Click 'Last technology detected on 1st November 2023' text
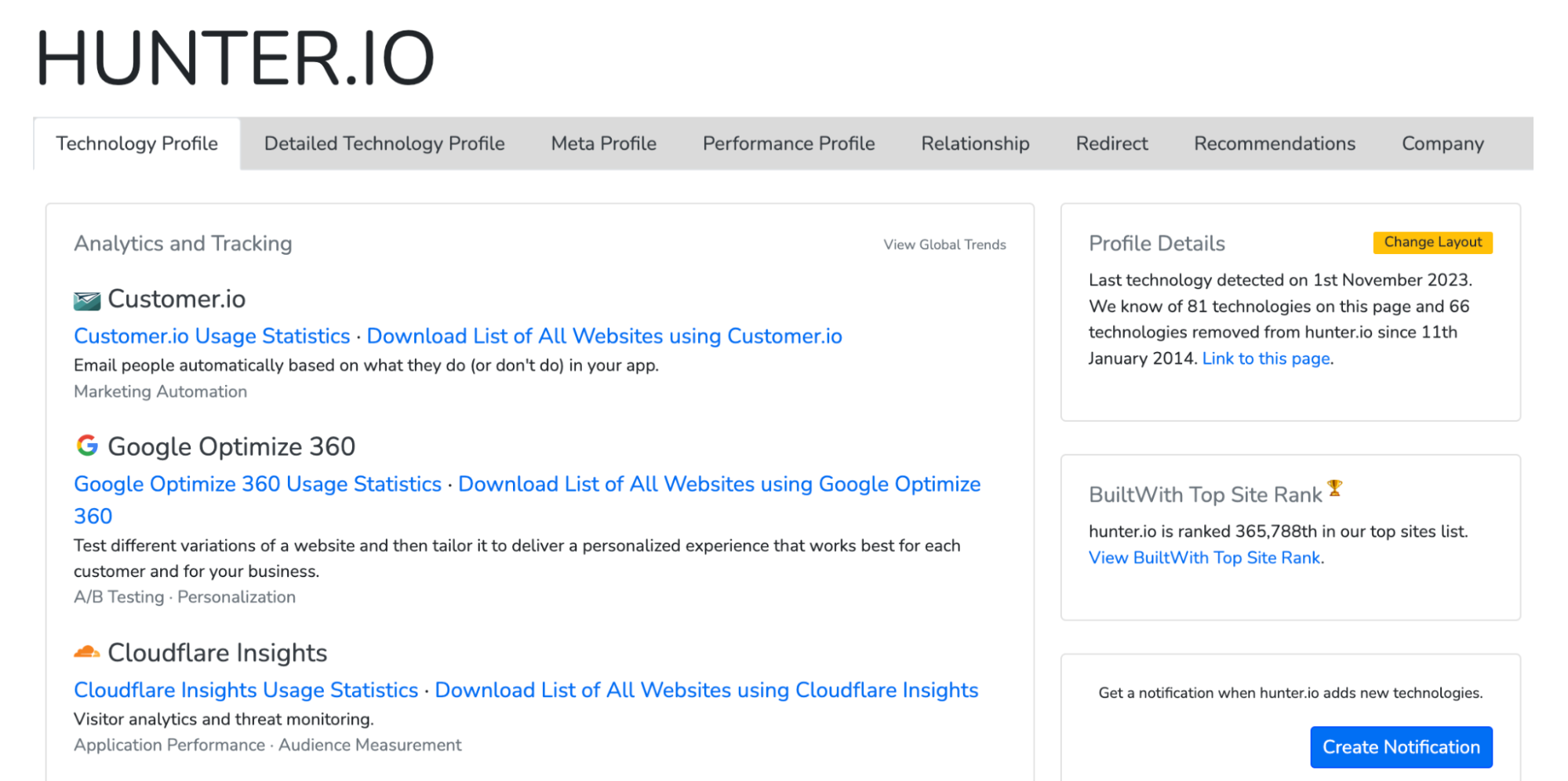 (x=1280, y=280)
